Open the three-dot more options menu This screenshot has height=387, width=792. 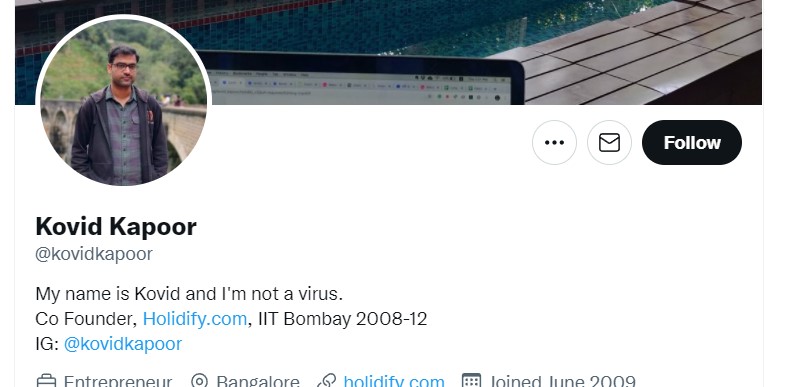tap(554, 142)
